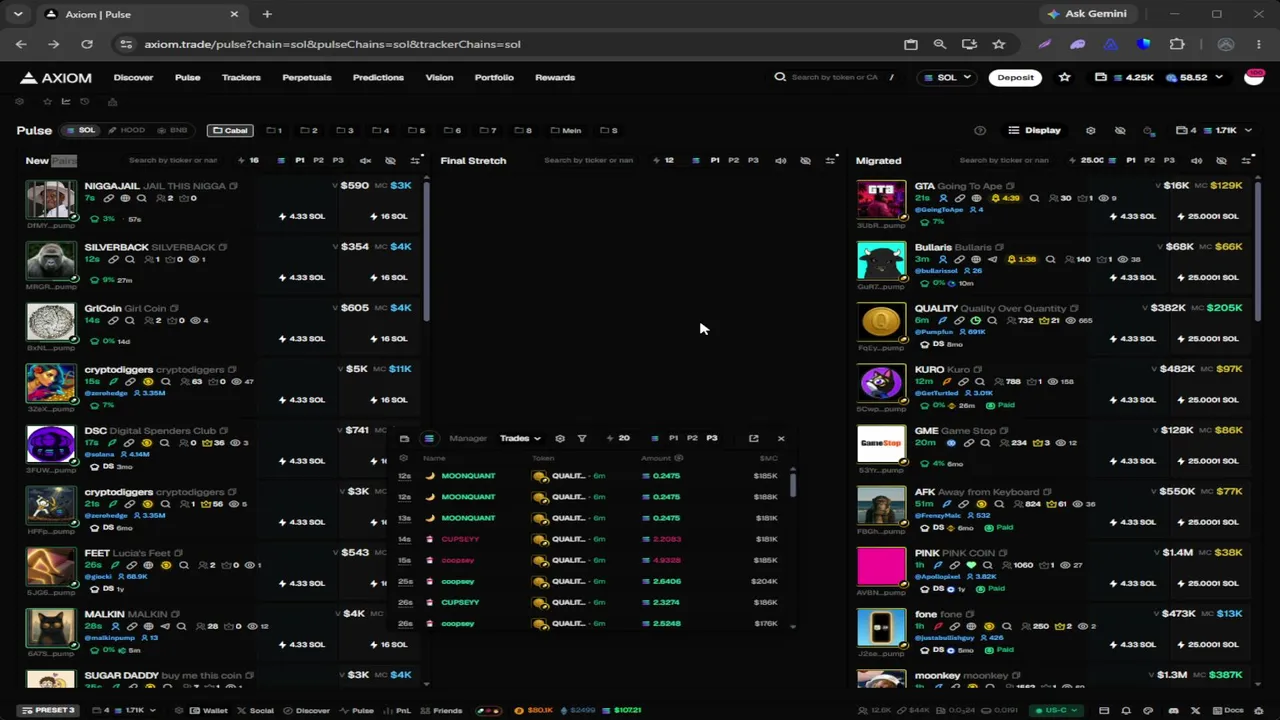This screenshot has height=720, width=1280.
Task: Toggle the global hide eye next to Display
Action: tap(1120, 130)
